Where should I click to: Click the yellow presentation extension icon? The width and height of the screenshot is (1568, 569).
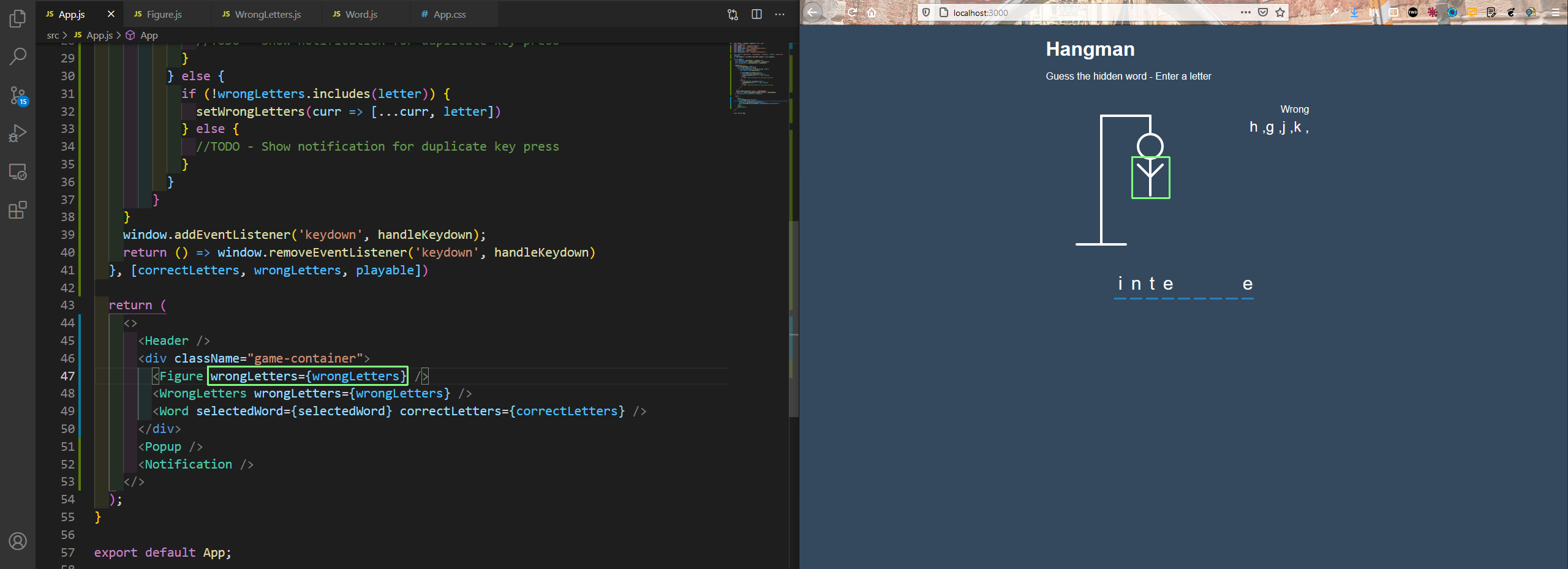[x=1472, y=12]
